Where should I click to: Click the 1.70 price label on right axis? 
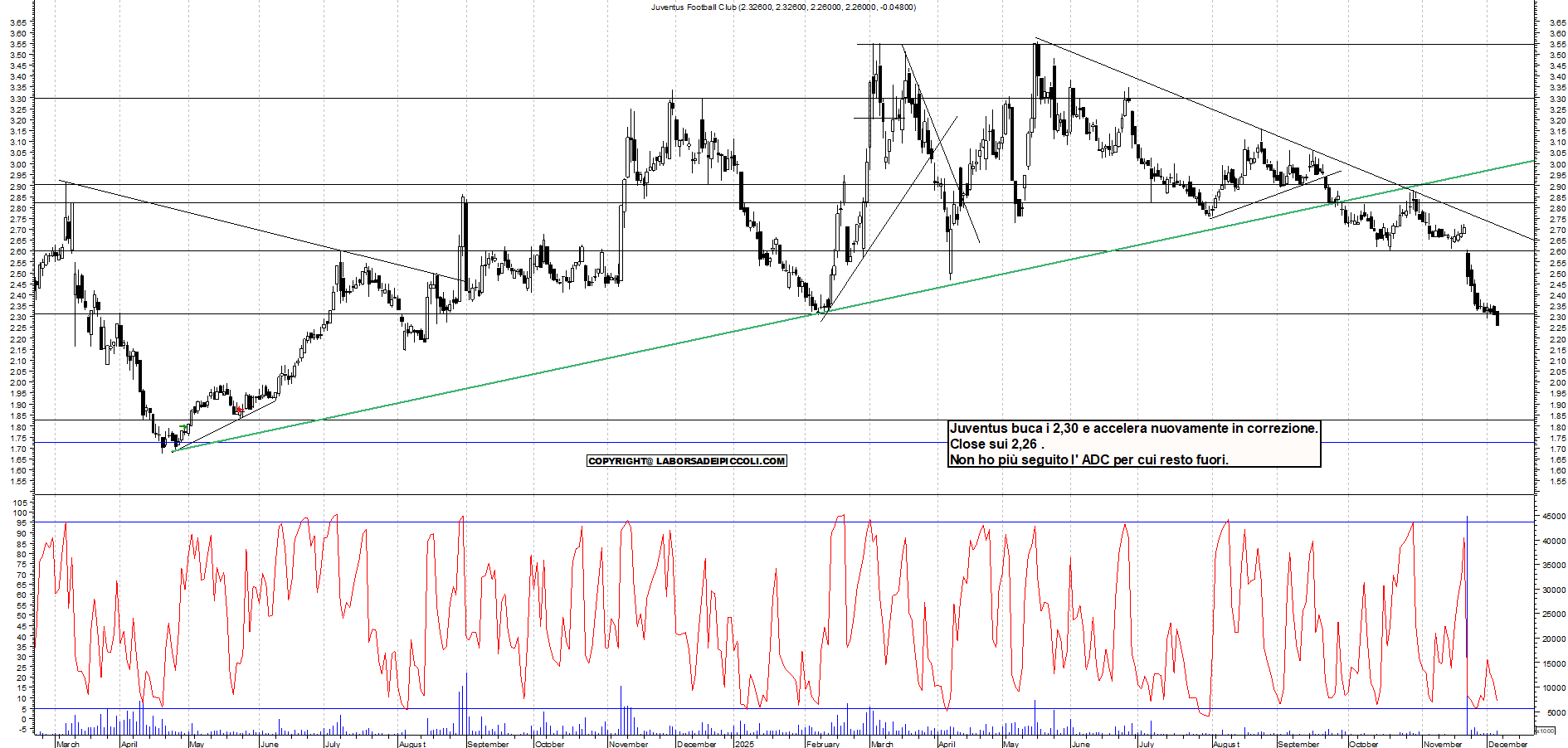click(1557, 449)
